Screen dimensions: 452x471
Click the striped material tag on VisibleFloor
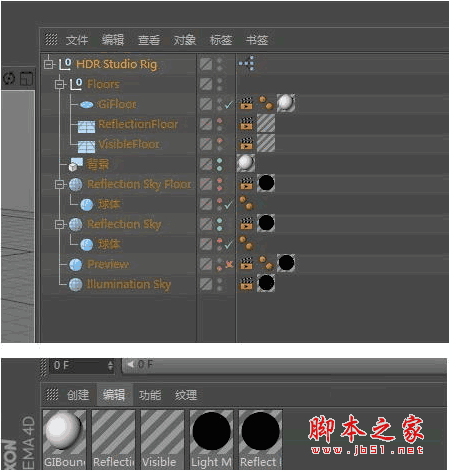click(266, 143)
